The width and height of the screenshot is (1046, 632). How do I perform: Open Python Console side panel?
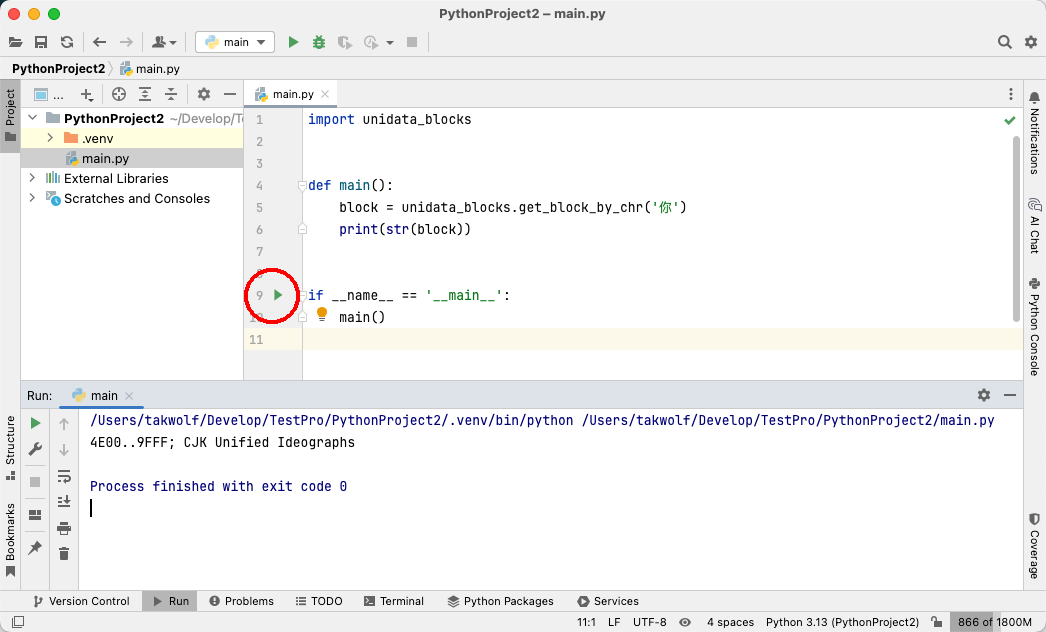coord(1034,326)
